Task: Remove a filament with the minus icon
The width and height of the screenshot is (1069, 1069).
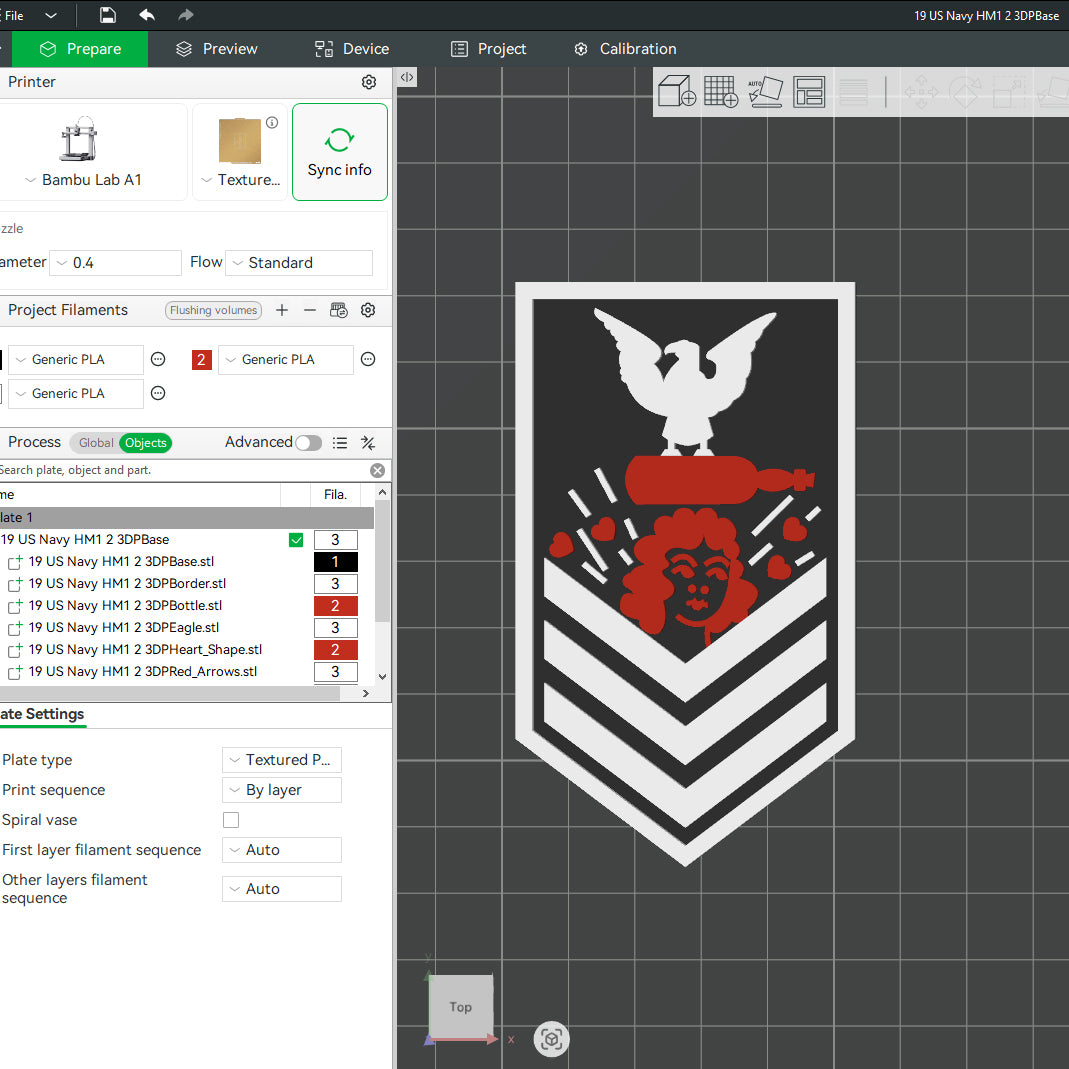Action: 310,310
